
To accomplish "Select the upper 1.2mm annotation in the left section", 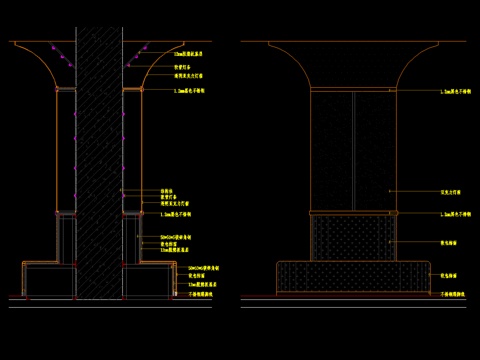I will click(189, 91).
